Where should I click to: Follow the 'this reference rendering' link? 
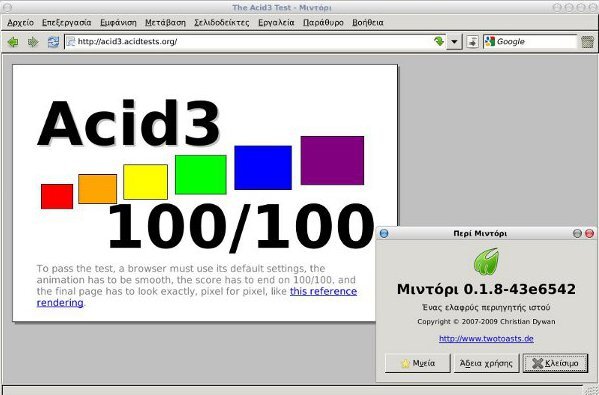pos(323,291)
